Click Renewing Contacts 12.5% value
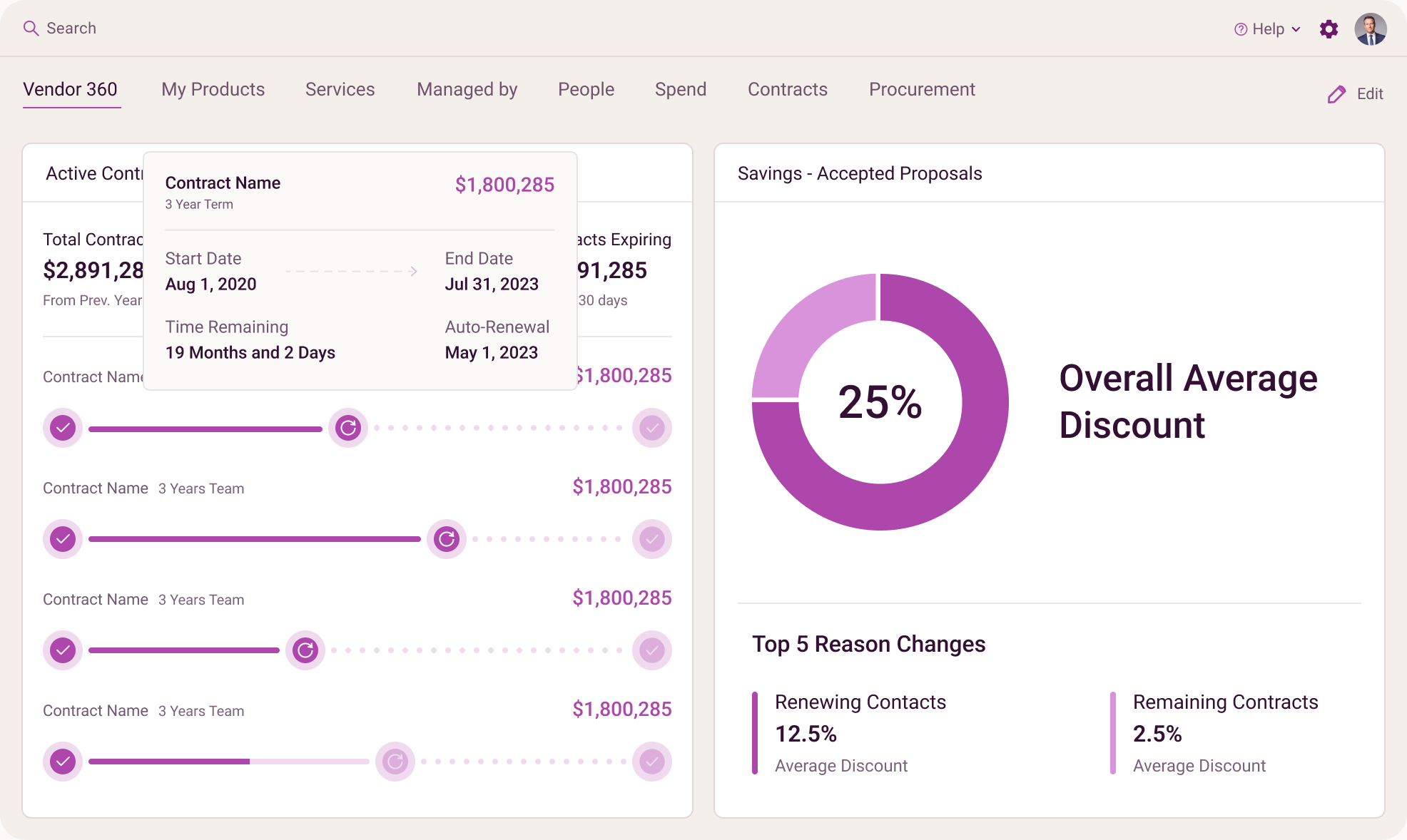The height and width of the screenshot is (840, 1407). tap(806, 734)
